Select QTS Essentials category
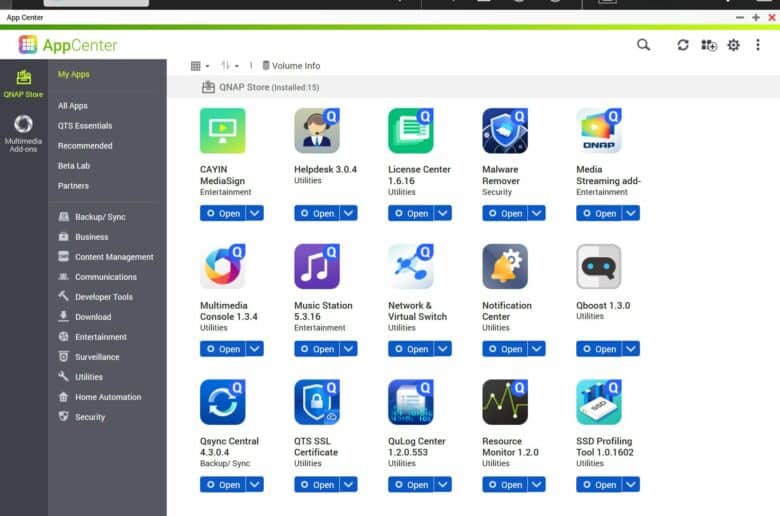780x516 pixels. pyautogui.click(x=85, y=125)
